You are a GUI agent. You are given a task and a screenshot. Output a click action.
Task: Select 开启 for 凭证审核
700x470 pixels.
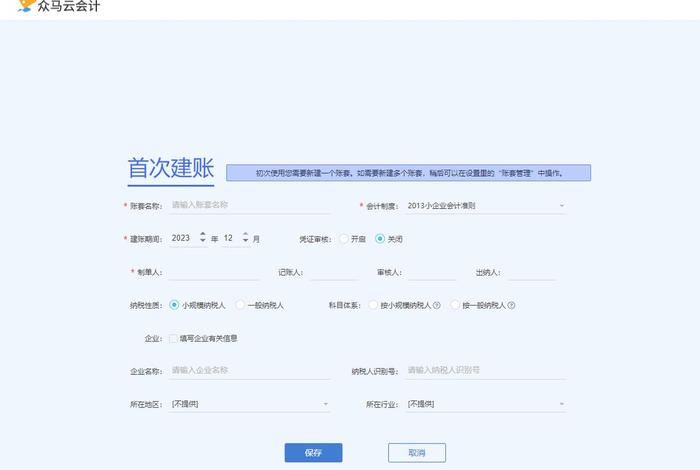pyautogui.click(x=344, y=239)
